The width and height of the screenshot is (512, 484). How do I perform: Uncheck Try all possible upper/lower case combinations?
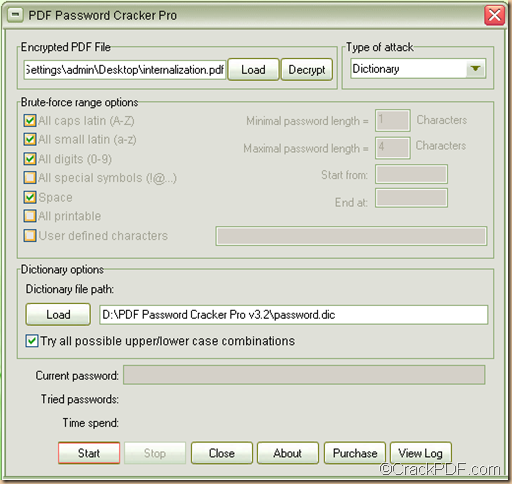32,341
